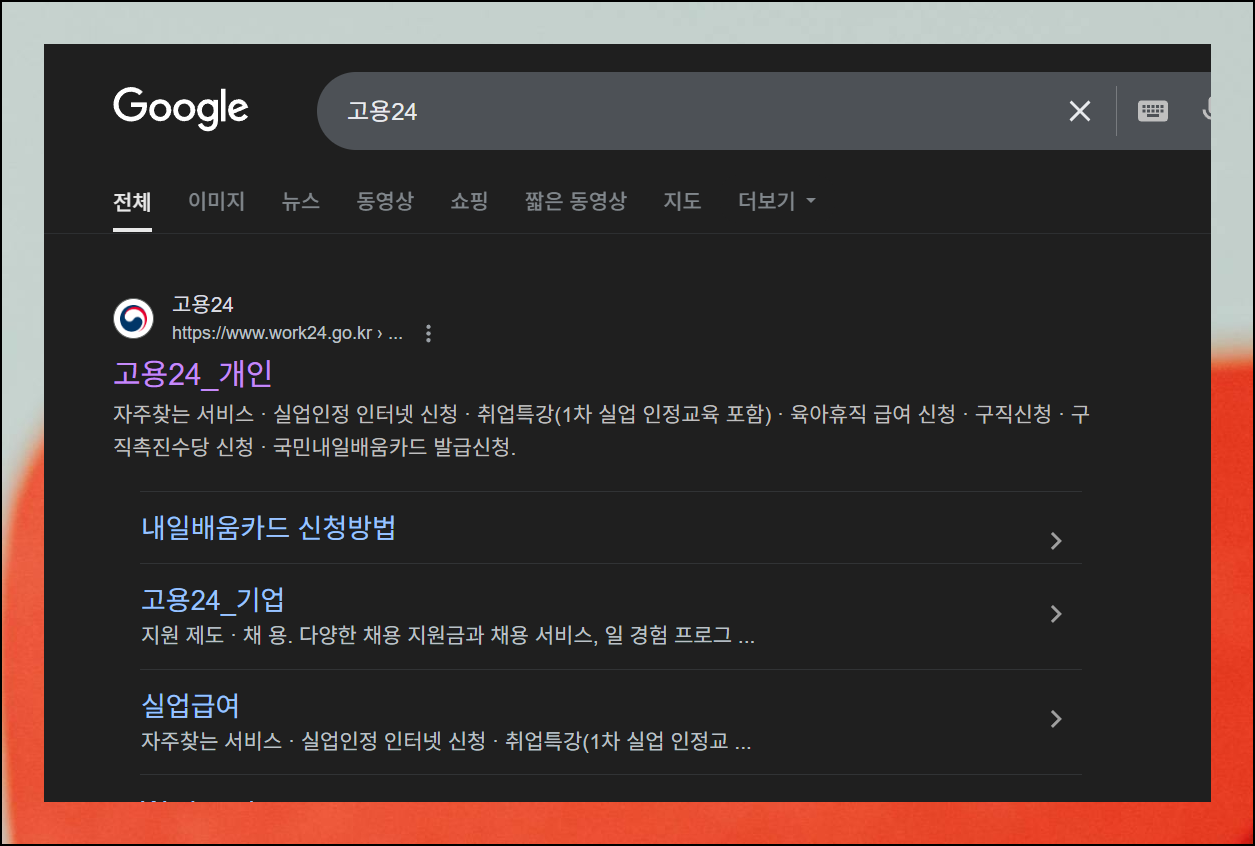The width and height of the screenshot is (1255, 846).
Task: Click the Google logo
Action: tap(181, 108)
